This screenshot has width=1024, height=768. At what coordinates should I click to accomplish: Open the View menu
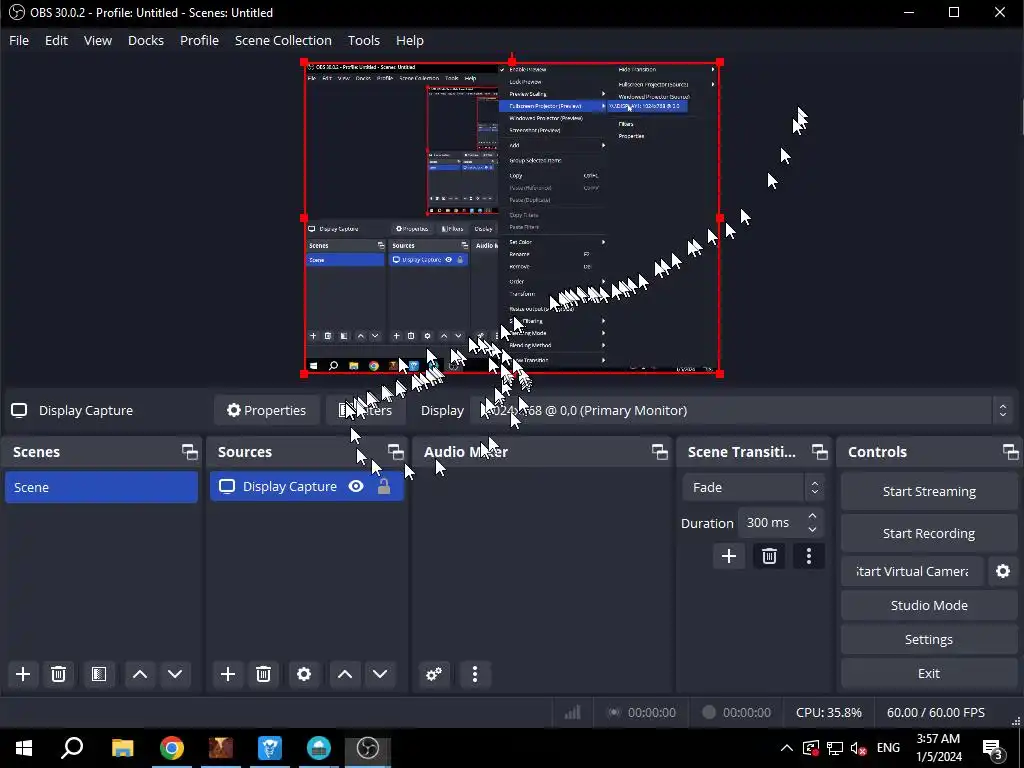98,40
